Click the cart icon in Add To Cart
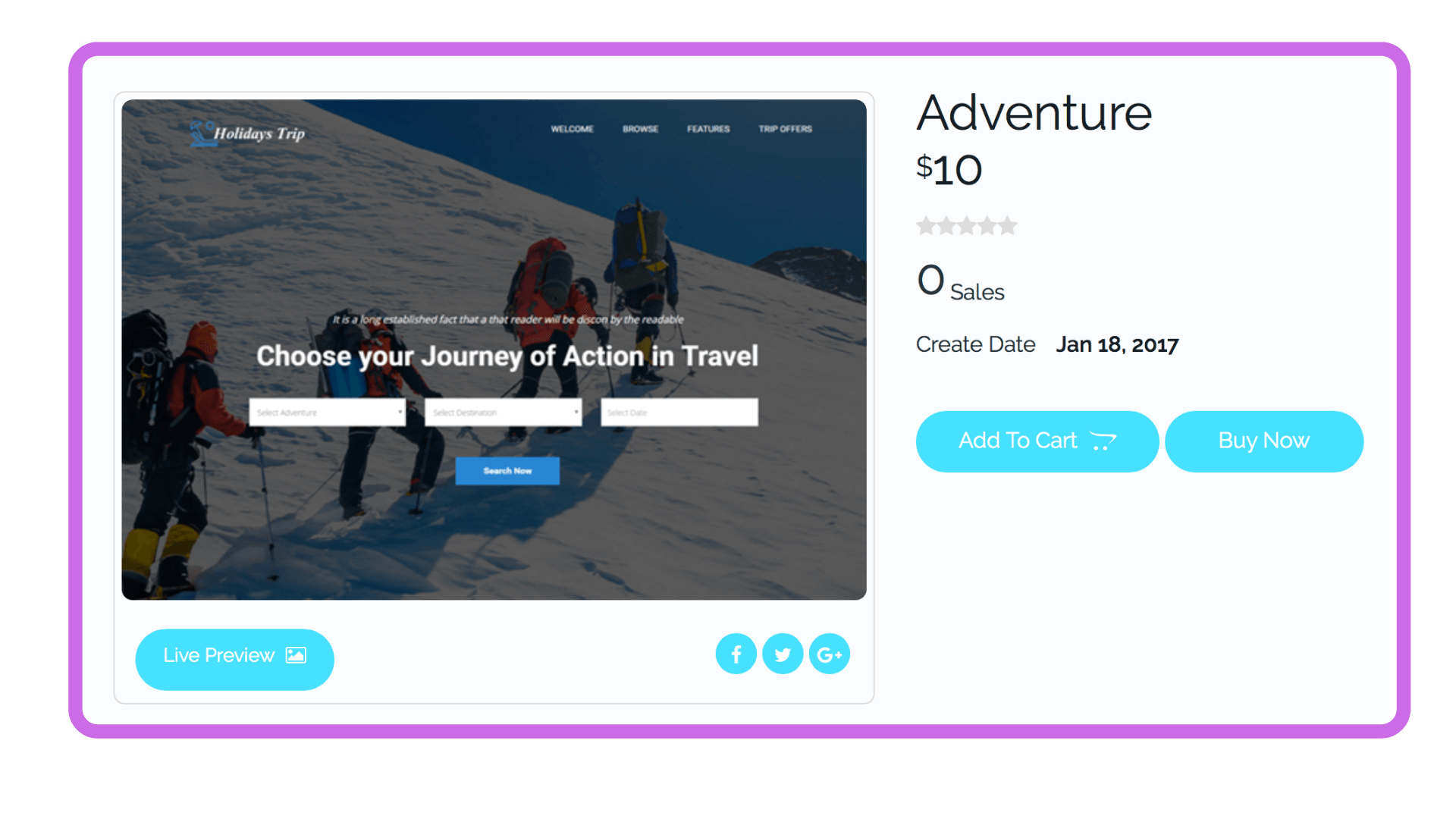 coord(1103,441)
